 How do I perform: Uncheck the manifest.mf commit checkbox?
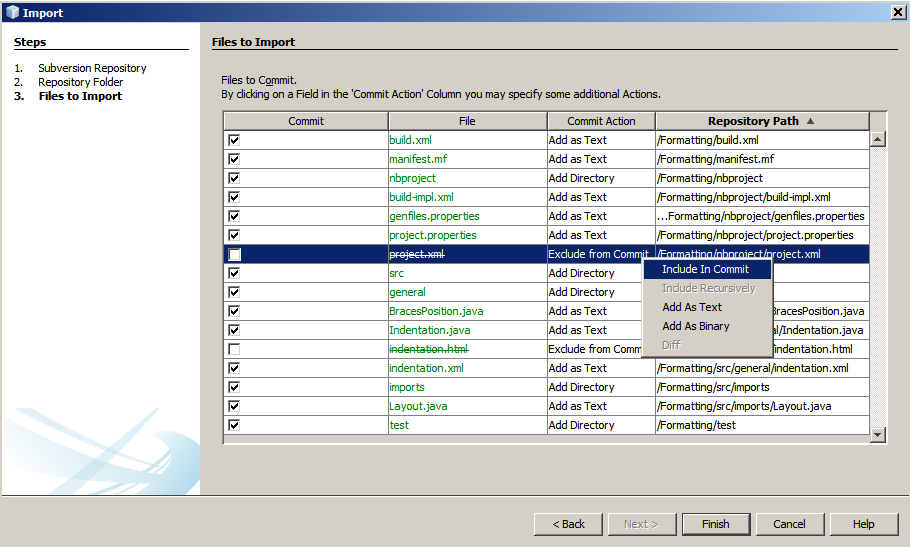pos(234,159)
